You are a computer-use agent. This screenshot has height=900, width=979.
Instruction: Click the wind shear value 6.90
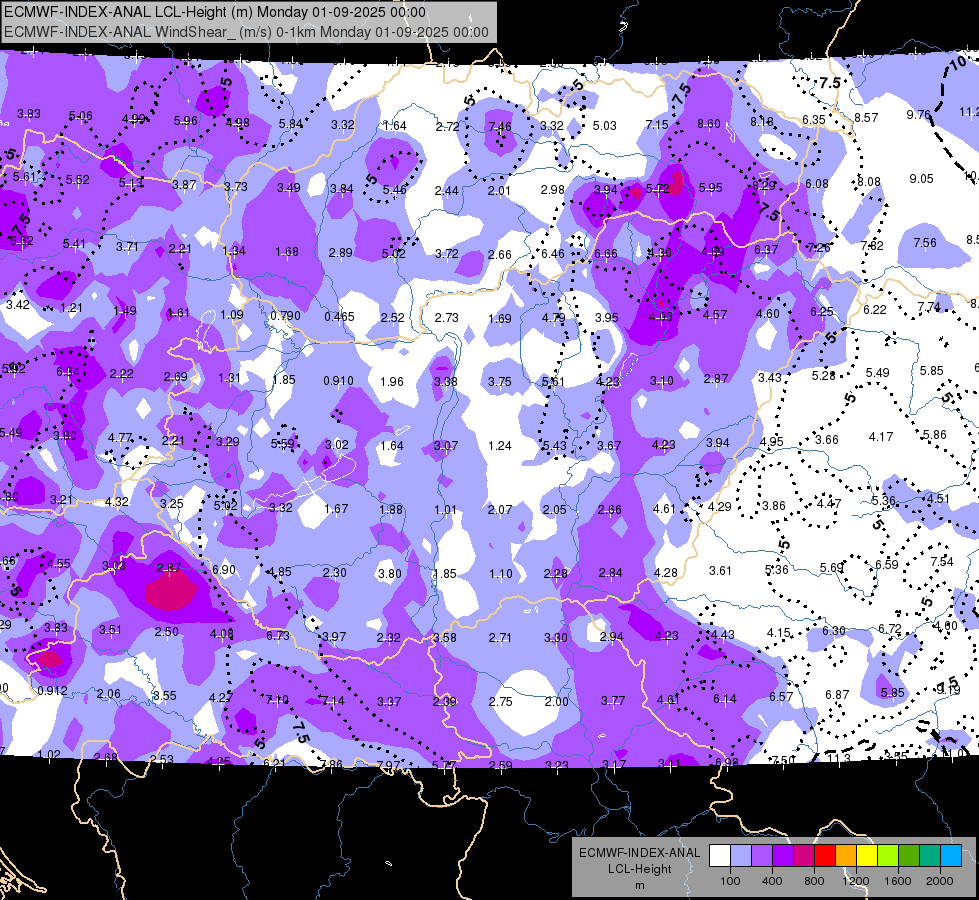pyautogui.click(x=224, y=570)
